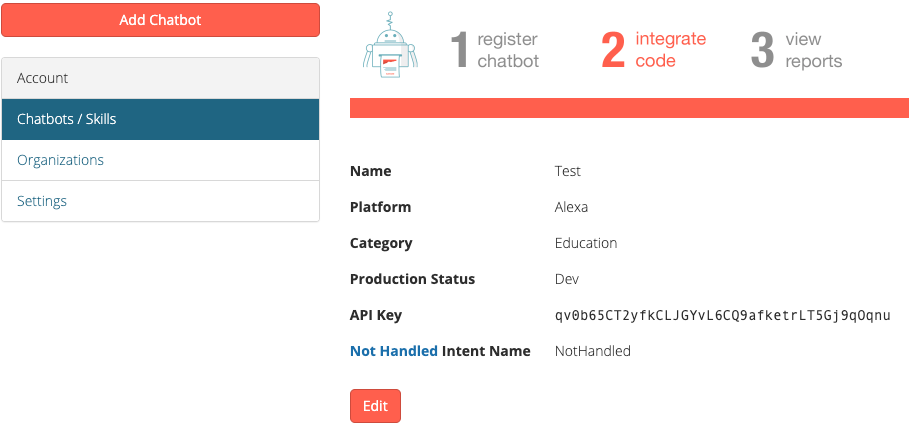Open Settings from the sidebar
The image size is (909, 444).
42,201
